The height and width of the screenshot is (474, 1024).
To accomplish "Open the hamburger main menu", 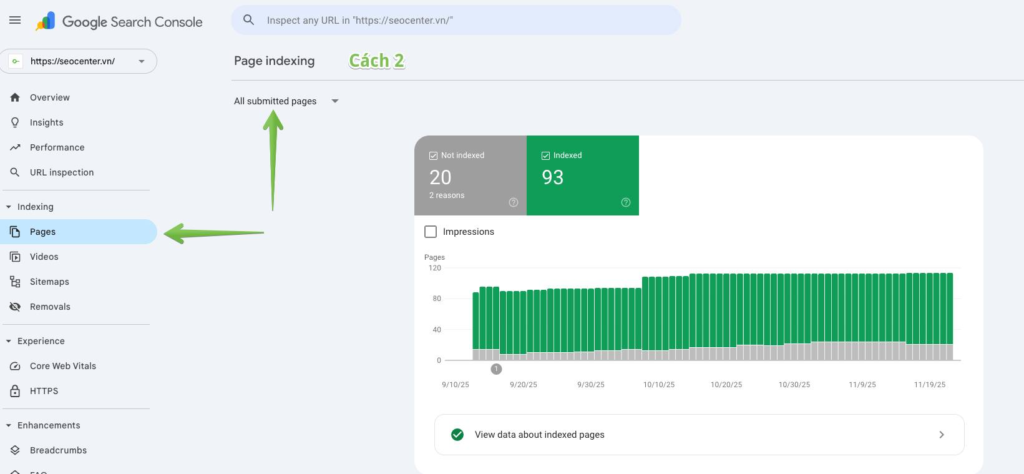I will [x=14, y=20].
